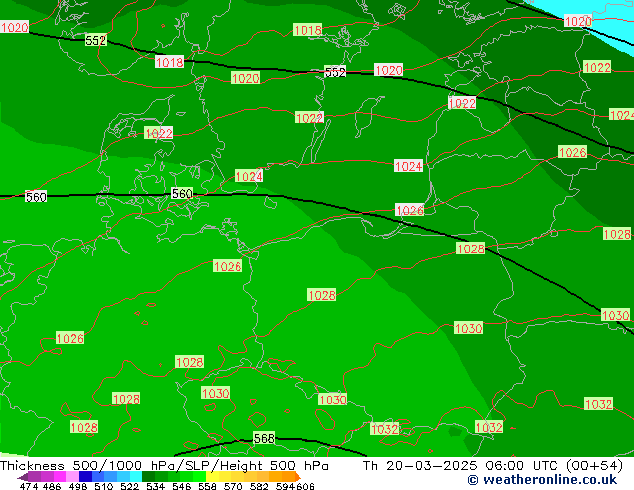Click the leftmost 1026 pressure label
The image size is (634, 490).
(70, 338)
